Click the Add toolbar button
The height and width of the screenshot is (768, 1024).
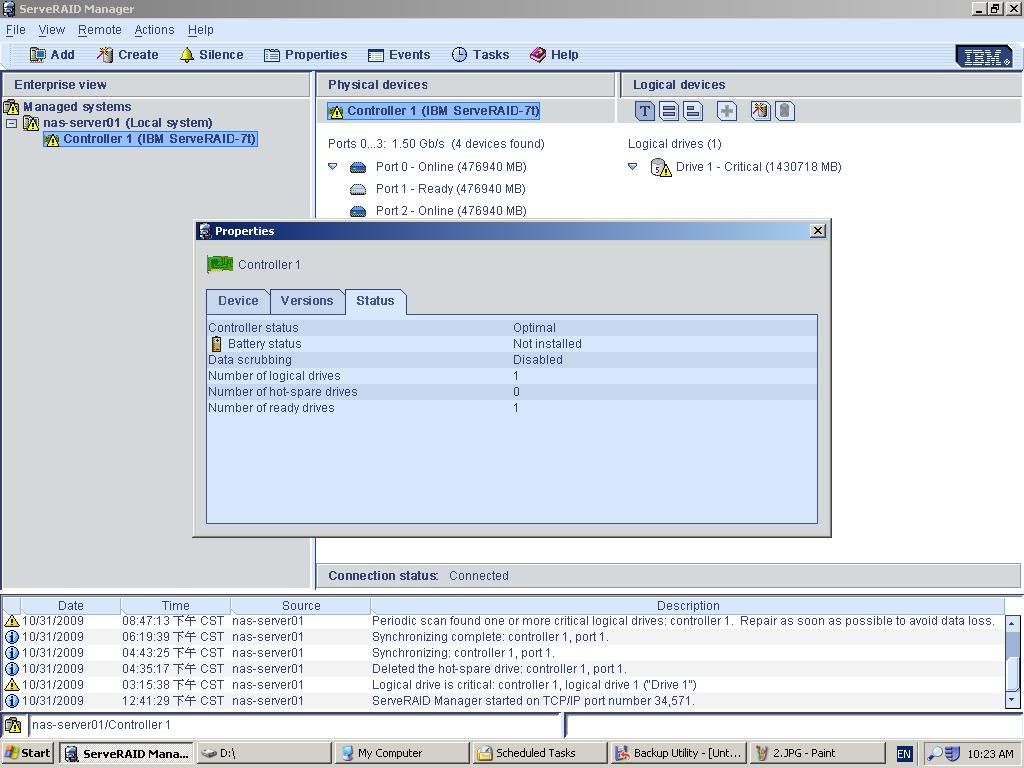coord(52,55)
